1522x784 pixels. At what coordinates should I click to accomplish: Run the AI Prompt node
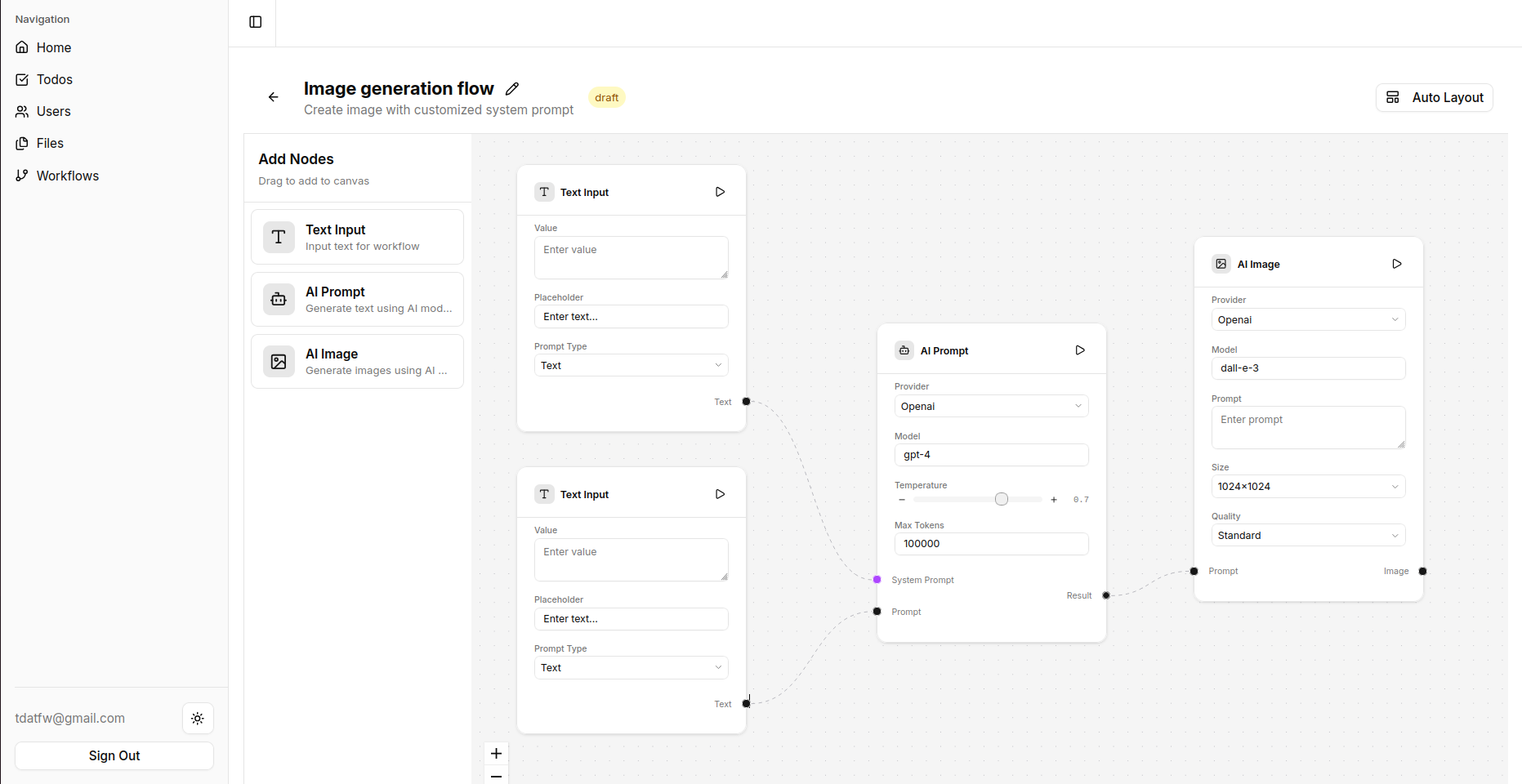pos(1079,350)
